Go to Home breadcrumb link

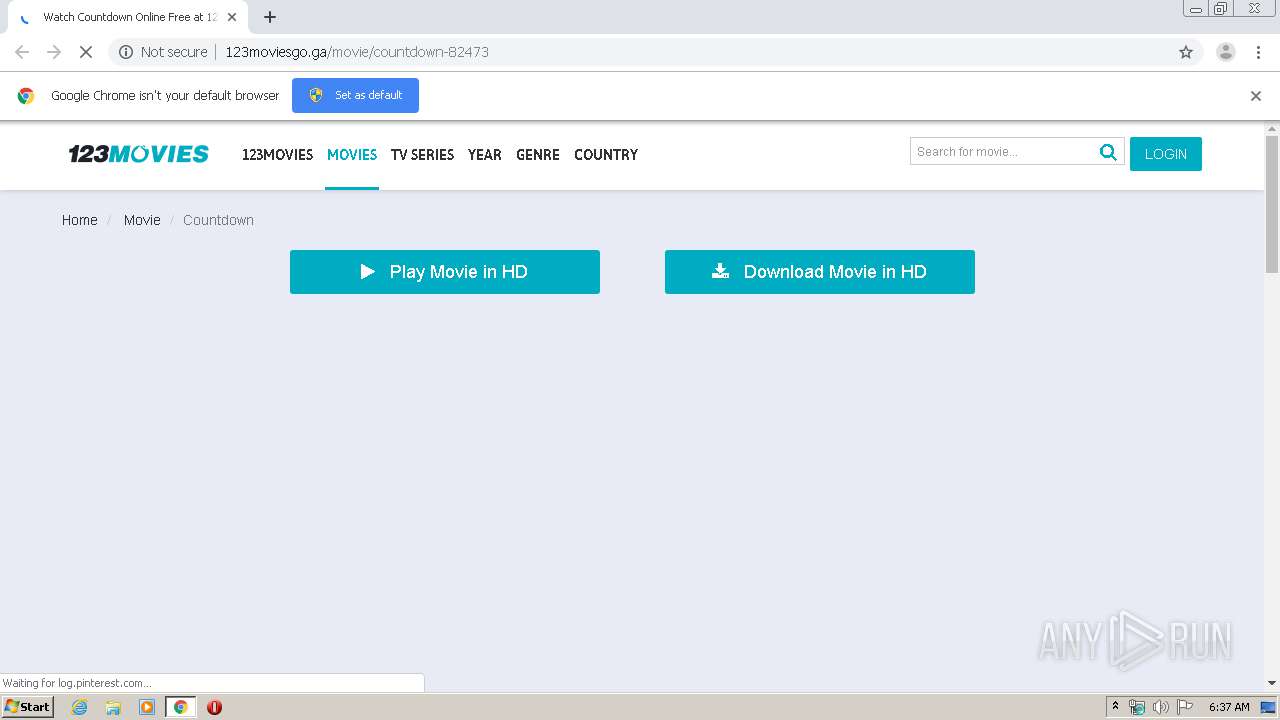(x=80, y=220)
